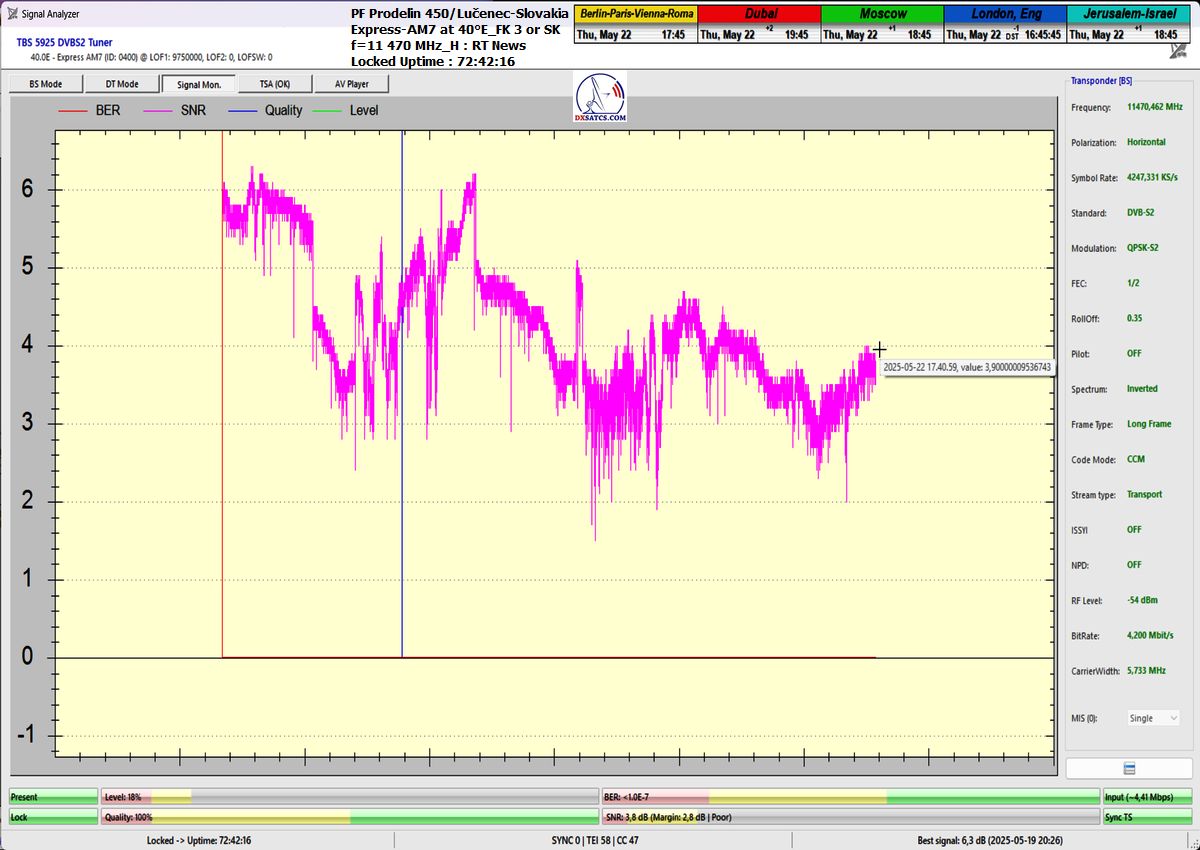
Task: Switch to the DT Mode tab
Action: pos(121,84)
